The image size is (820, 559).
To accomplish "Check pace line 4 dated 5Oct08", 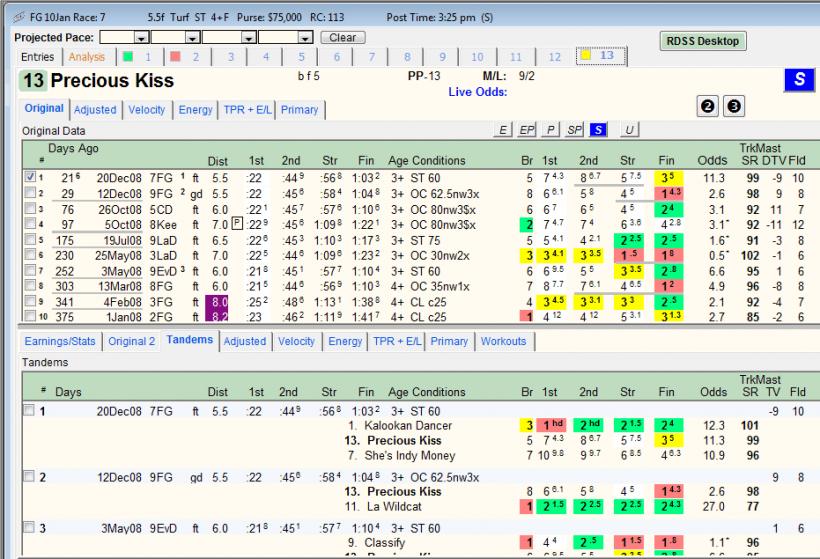I will (x=30, y=223).
